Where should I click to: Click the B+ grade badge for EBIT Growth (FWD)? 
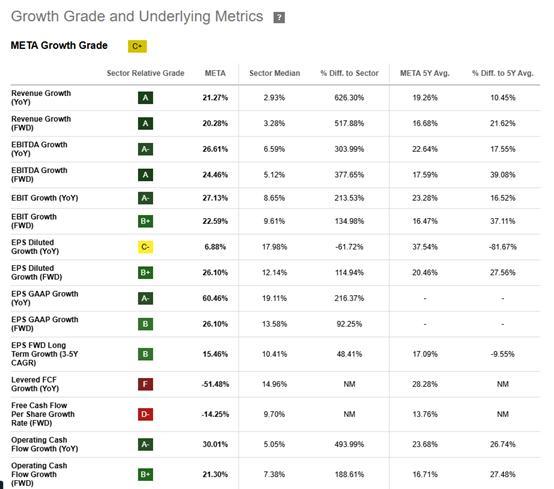[x=145, y=221]
